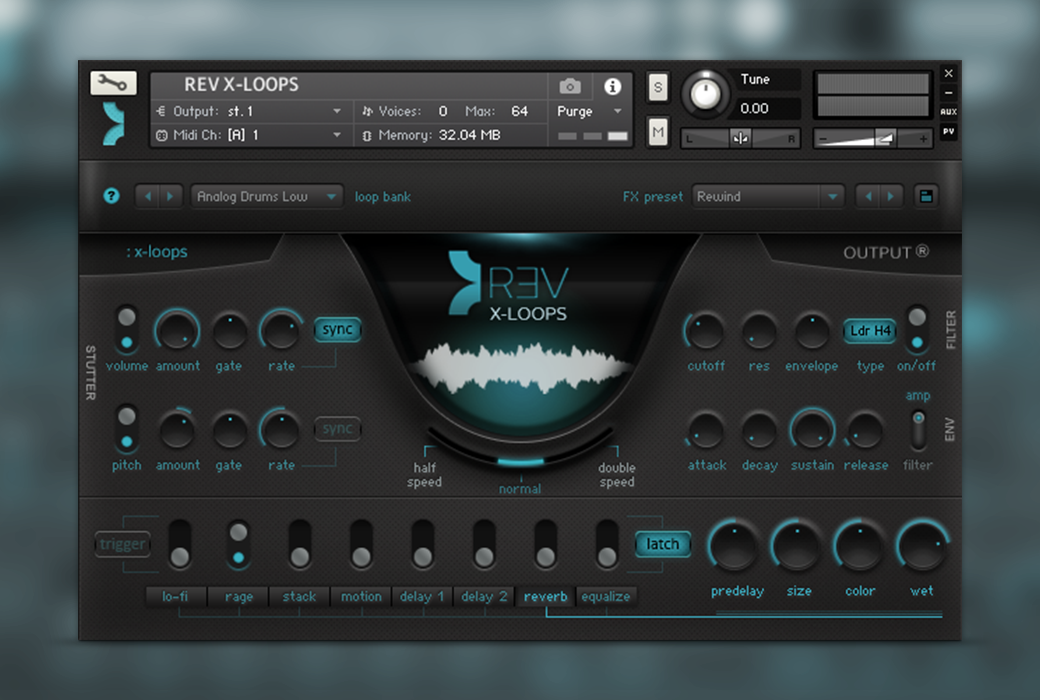Click the filter res knob
The width and height of the screenshot is (1040, 700).
759,330
